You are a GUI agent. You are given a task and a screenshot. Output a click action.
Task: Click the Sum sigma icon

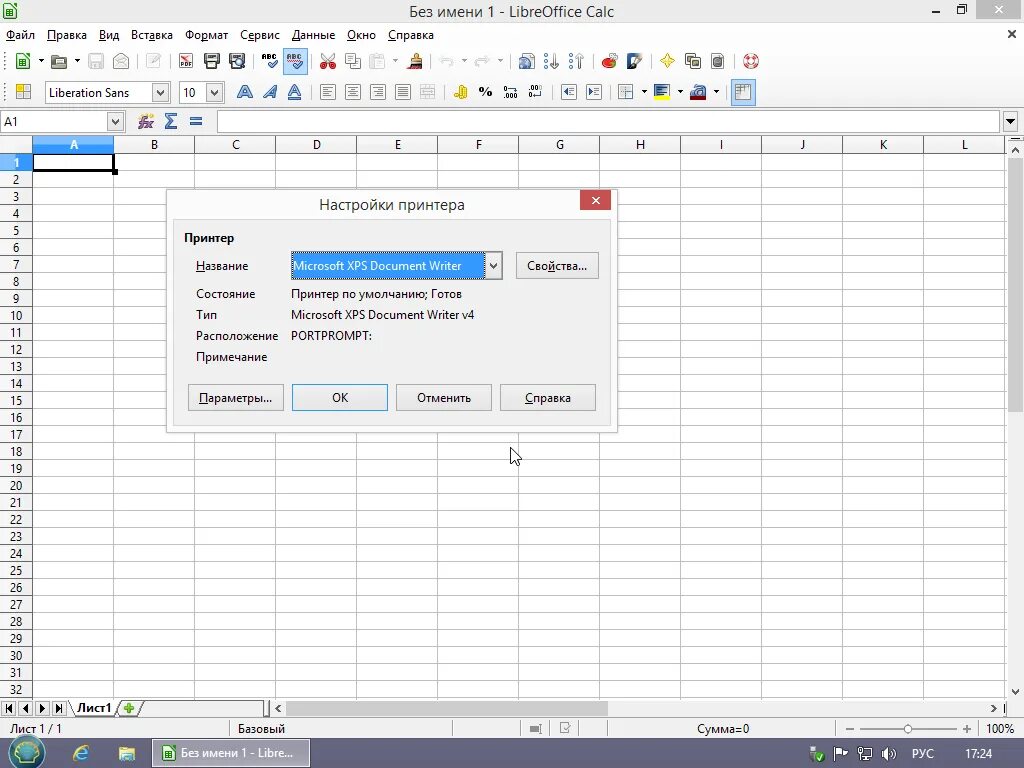(x=171, y=121)
